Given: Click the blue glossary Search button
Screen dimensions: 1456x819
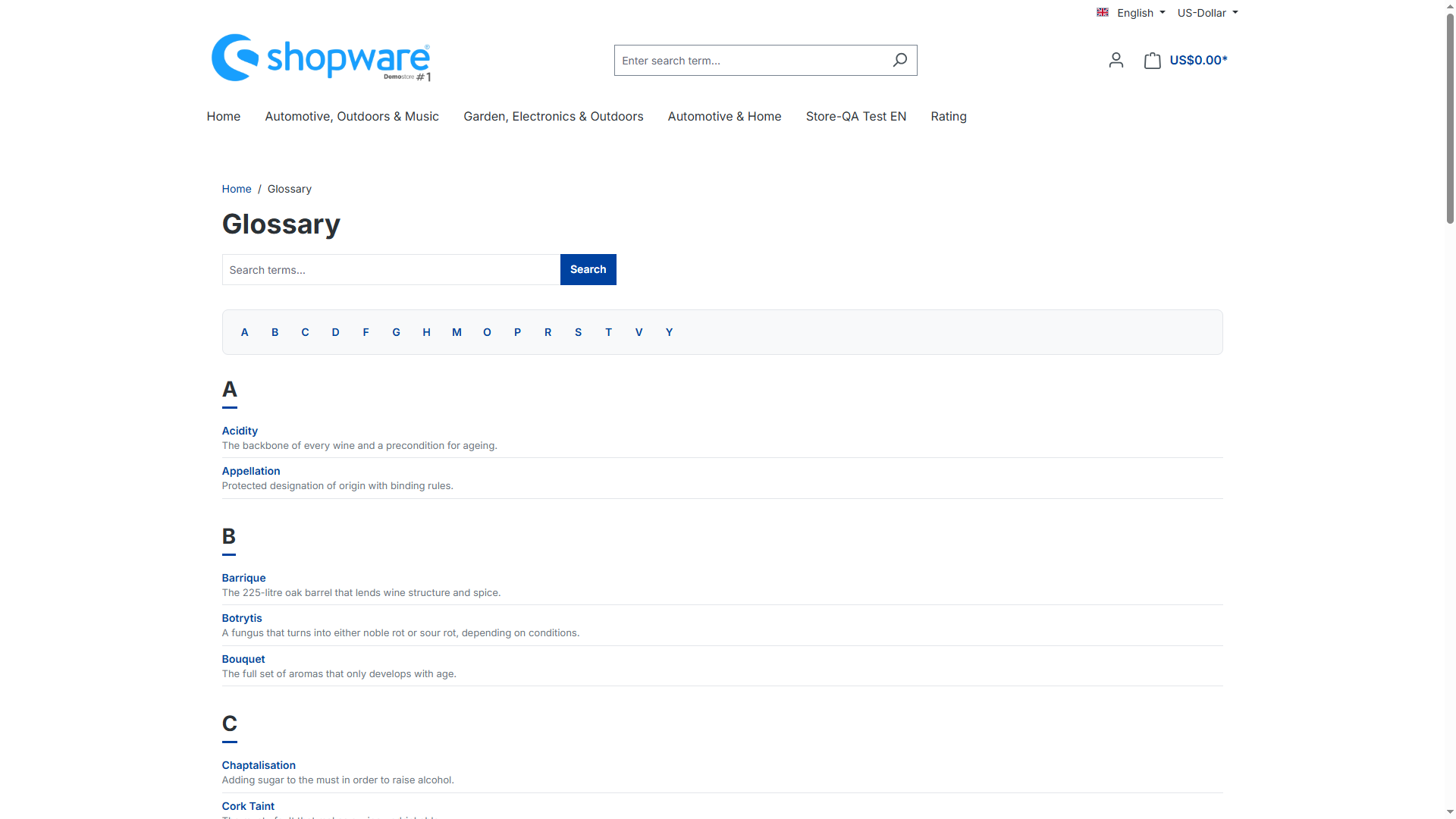Looking at the screenshot, I should point(588,269).
